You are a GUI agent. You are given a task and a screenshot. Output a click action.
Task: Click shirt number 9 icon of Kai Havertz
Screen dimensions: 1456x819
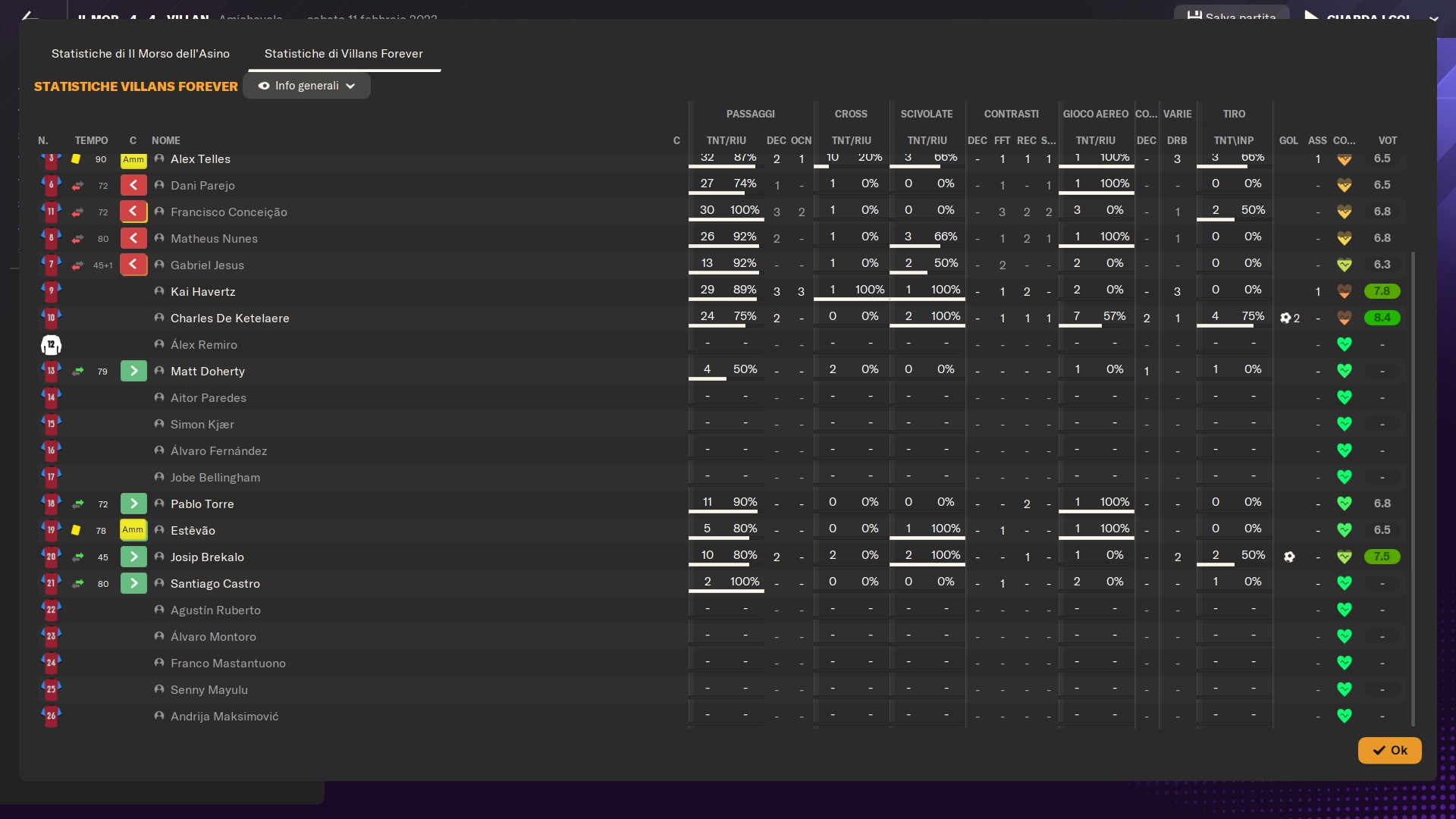51,291
